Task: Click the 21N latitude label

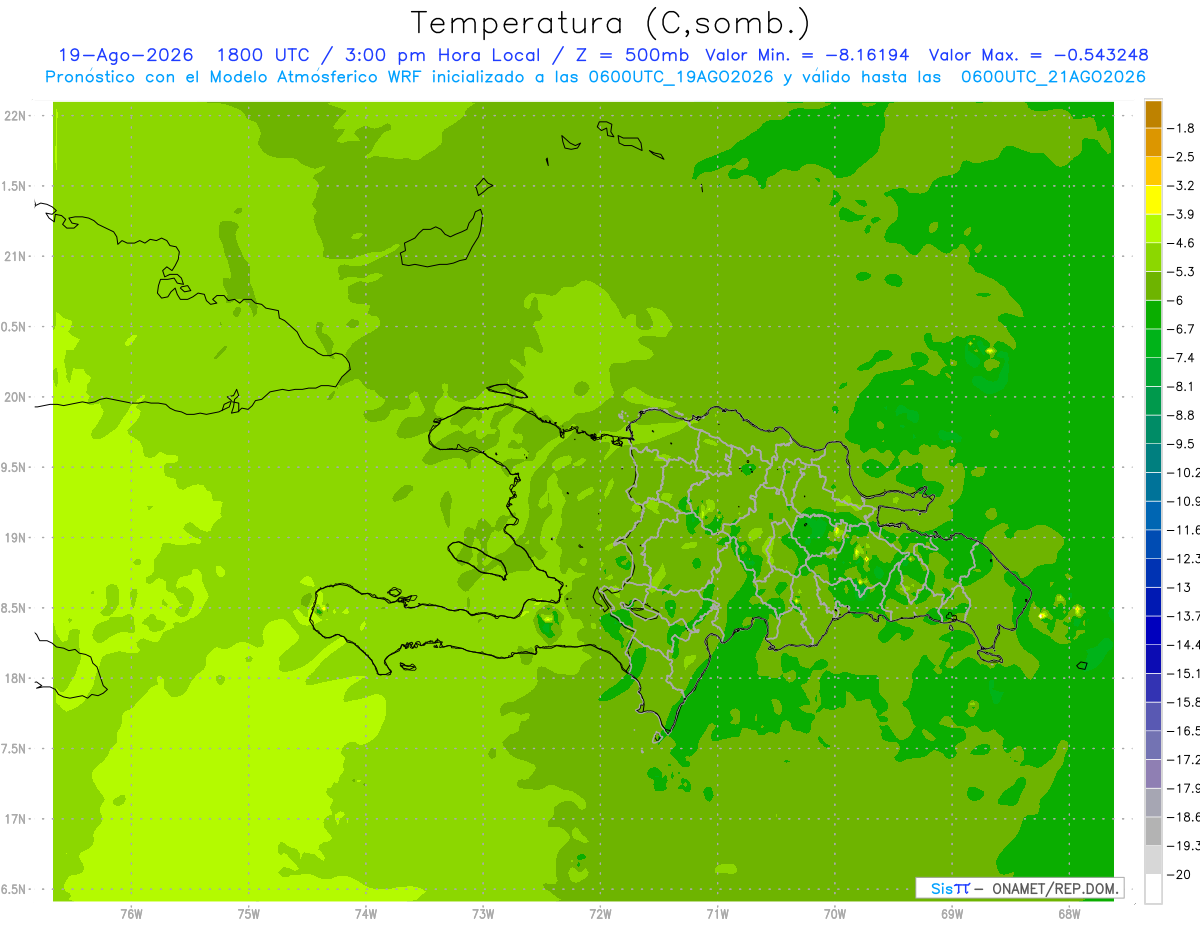Action: click(15, 256)
